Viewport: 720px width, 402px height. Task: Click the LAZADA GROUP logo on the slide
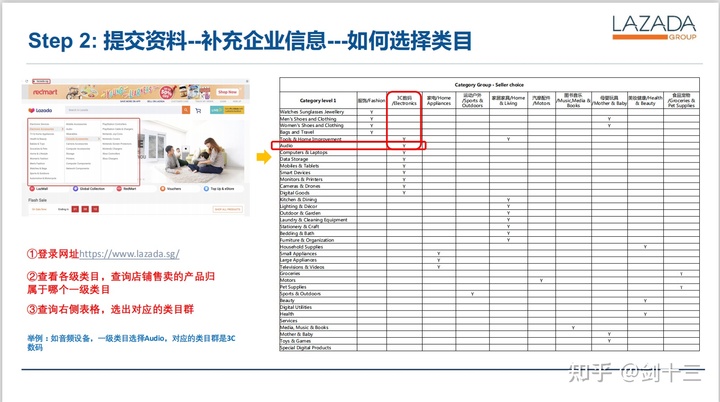(x=654, y=27)
